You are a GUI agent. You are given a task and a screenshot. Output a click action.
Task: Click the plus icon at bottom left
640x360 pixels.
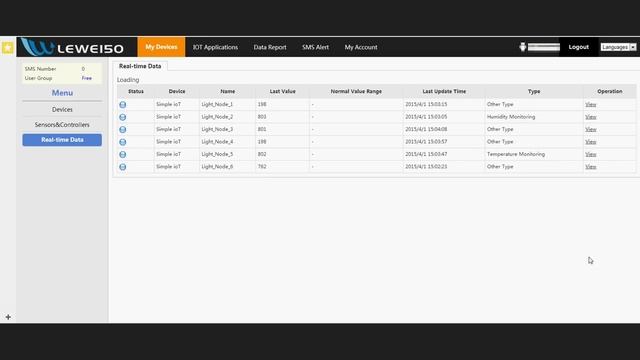pos(8,317)
